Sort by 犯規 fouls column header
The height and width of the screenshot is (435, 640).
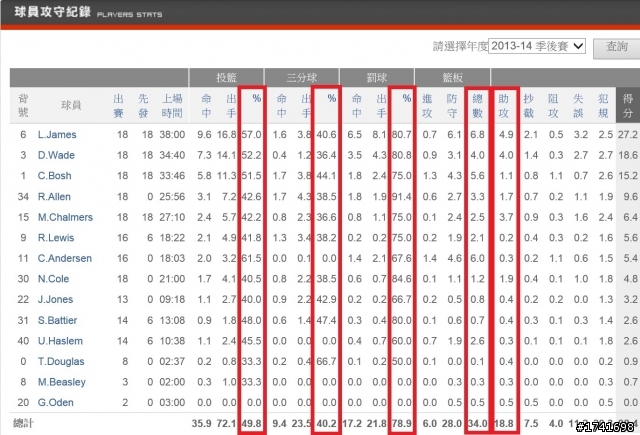(603, 106)
